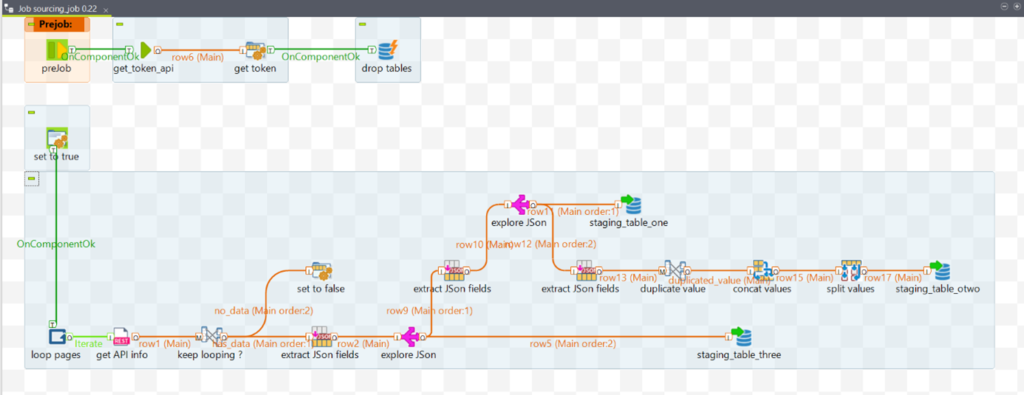Screen dimensions: 1024x395
Task: Click the concat values component icon
Action: [x=761, y=270]
